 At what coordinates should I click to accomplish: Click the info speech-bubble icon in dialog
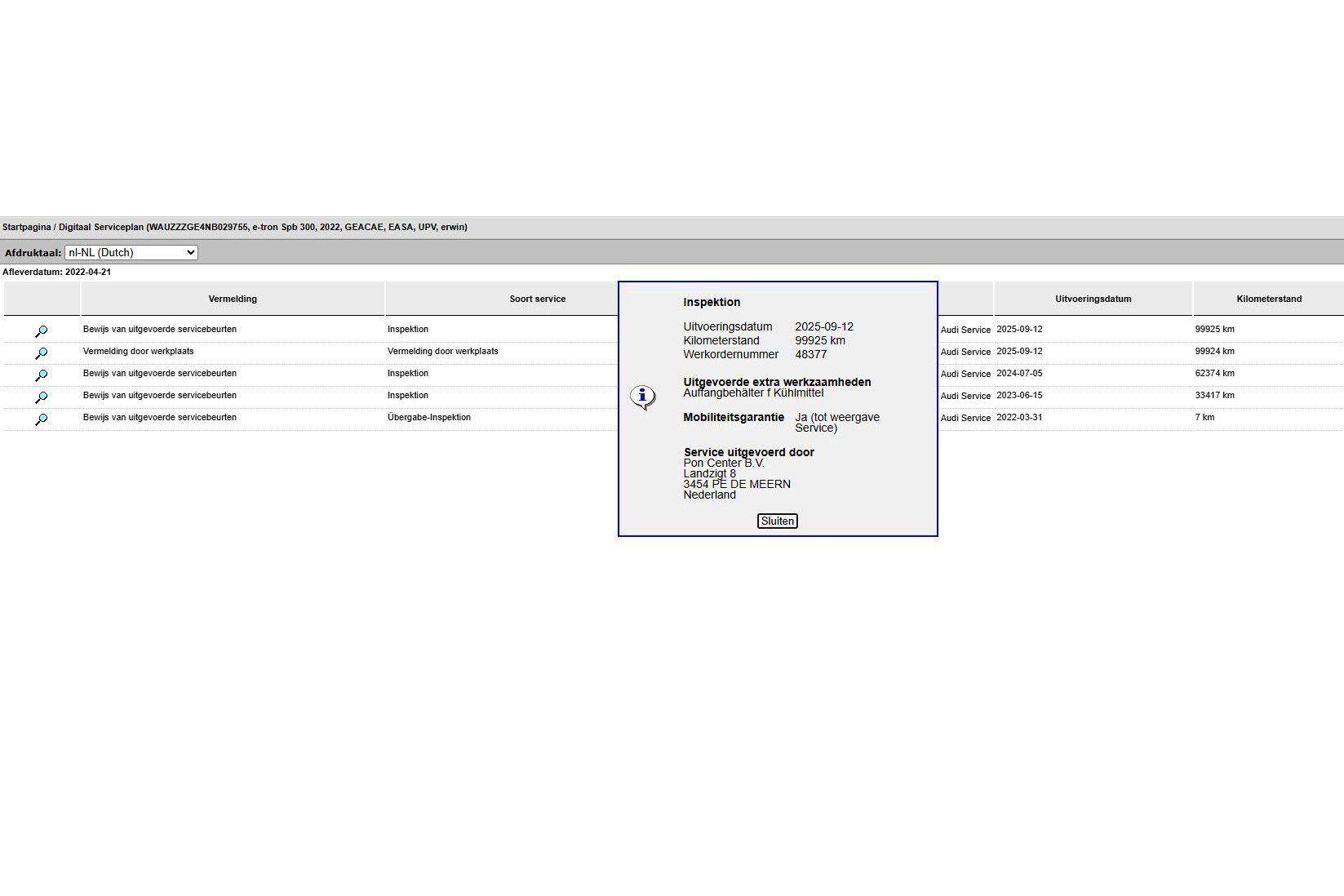pos(643,397)
